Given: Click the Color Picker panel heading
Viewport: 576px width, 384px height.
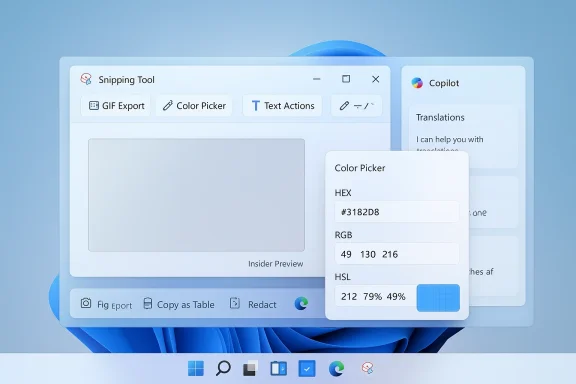Looking at the screenshot, I should click(x=360, y=168).
